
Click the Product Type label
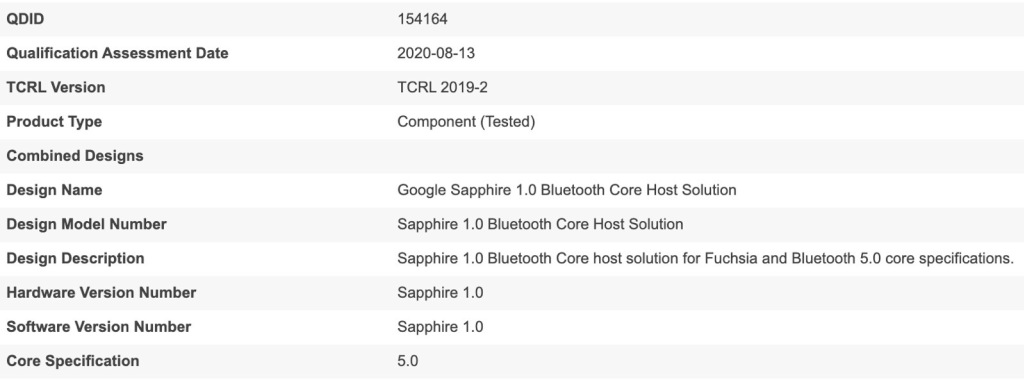pyautogui.click(x=54, y=121)
